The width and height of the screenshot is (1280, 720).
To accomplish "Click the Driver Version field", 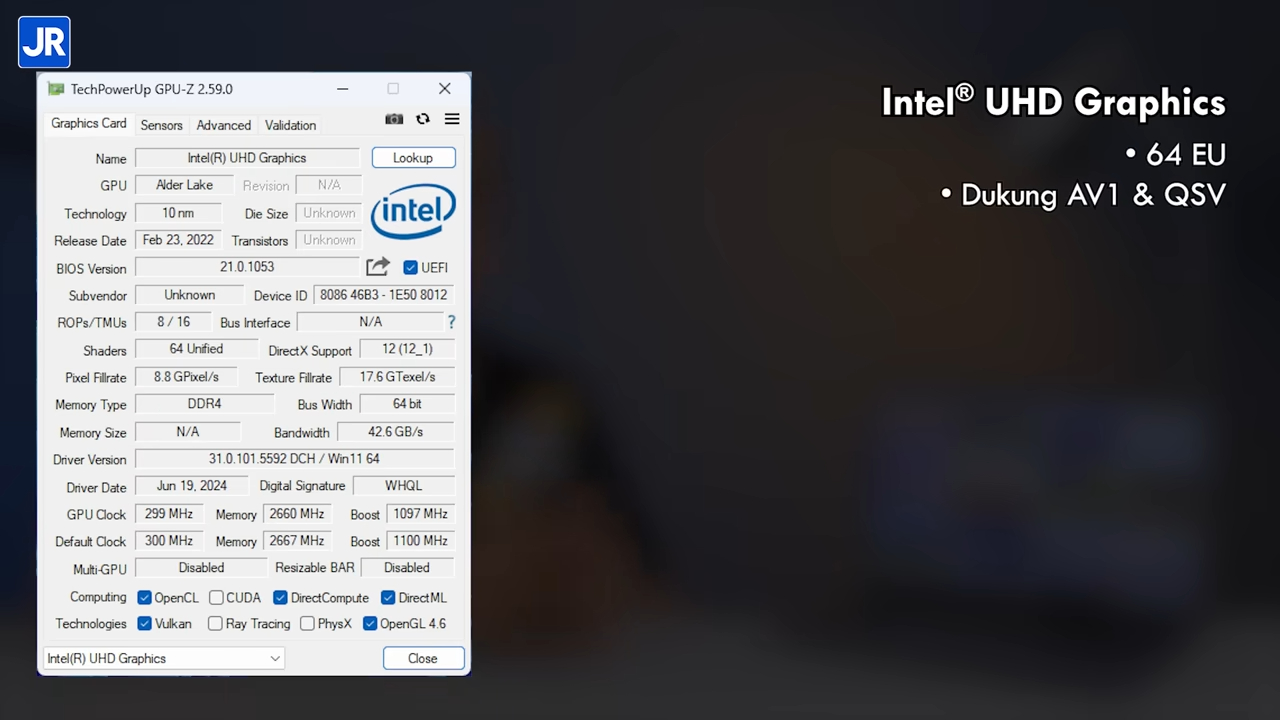I will 294,459.
